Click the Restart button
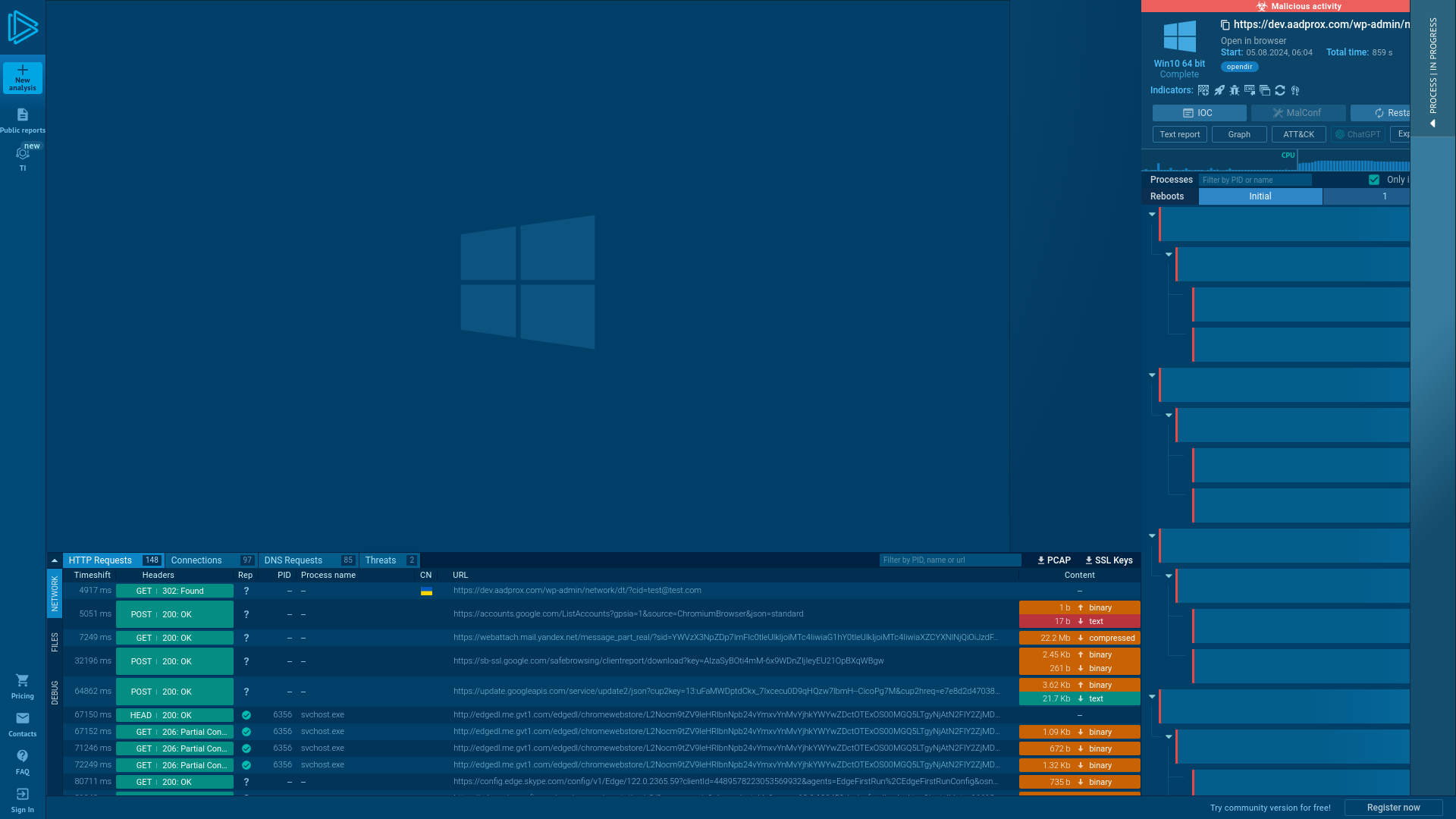1456x819 pixels. click(1381, 113)
